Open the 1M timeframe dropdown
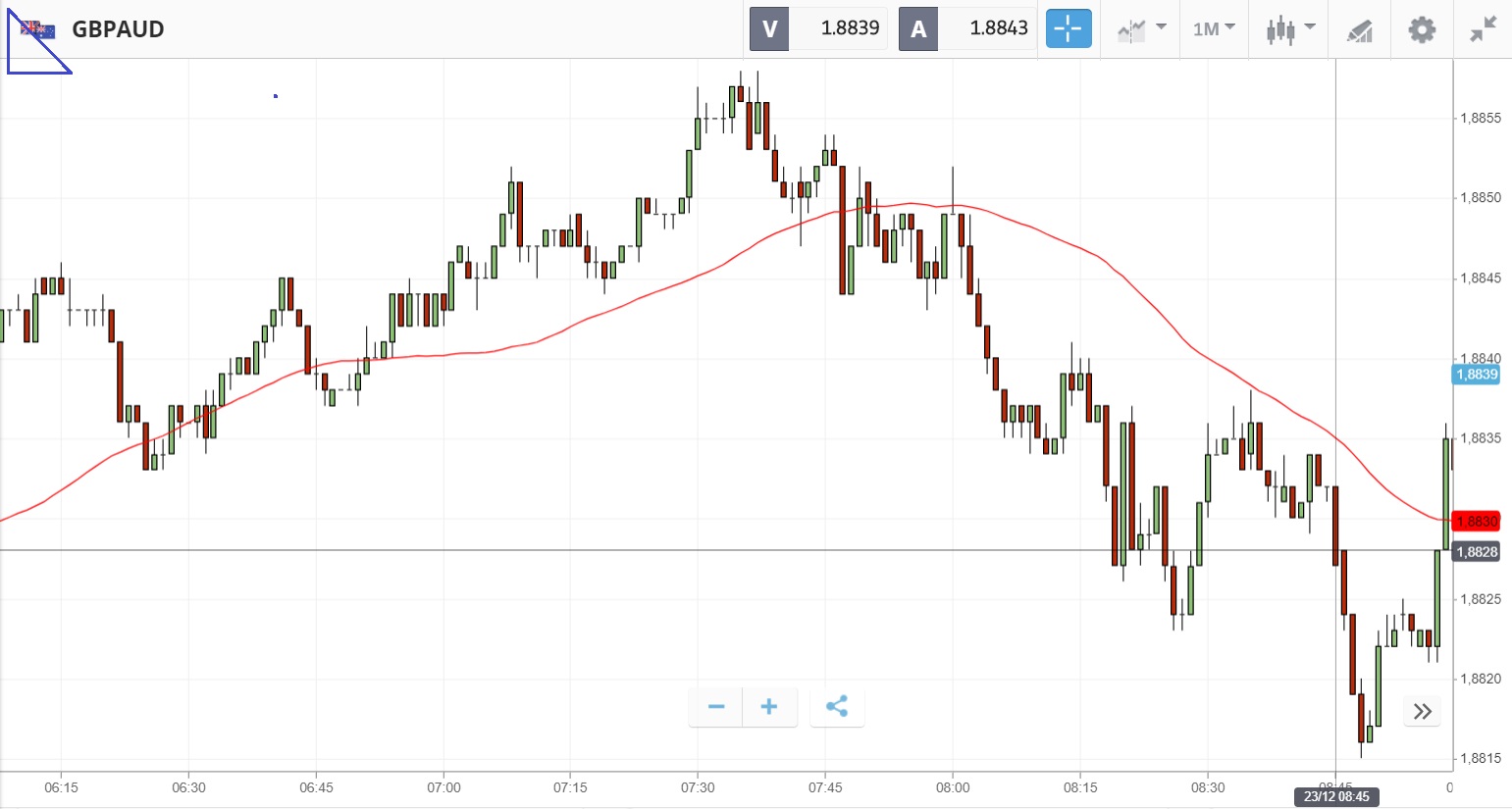The height and width of the screenshot is (809, 1512). pos(1214,29)
